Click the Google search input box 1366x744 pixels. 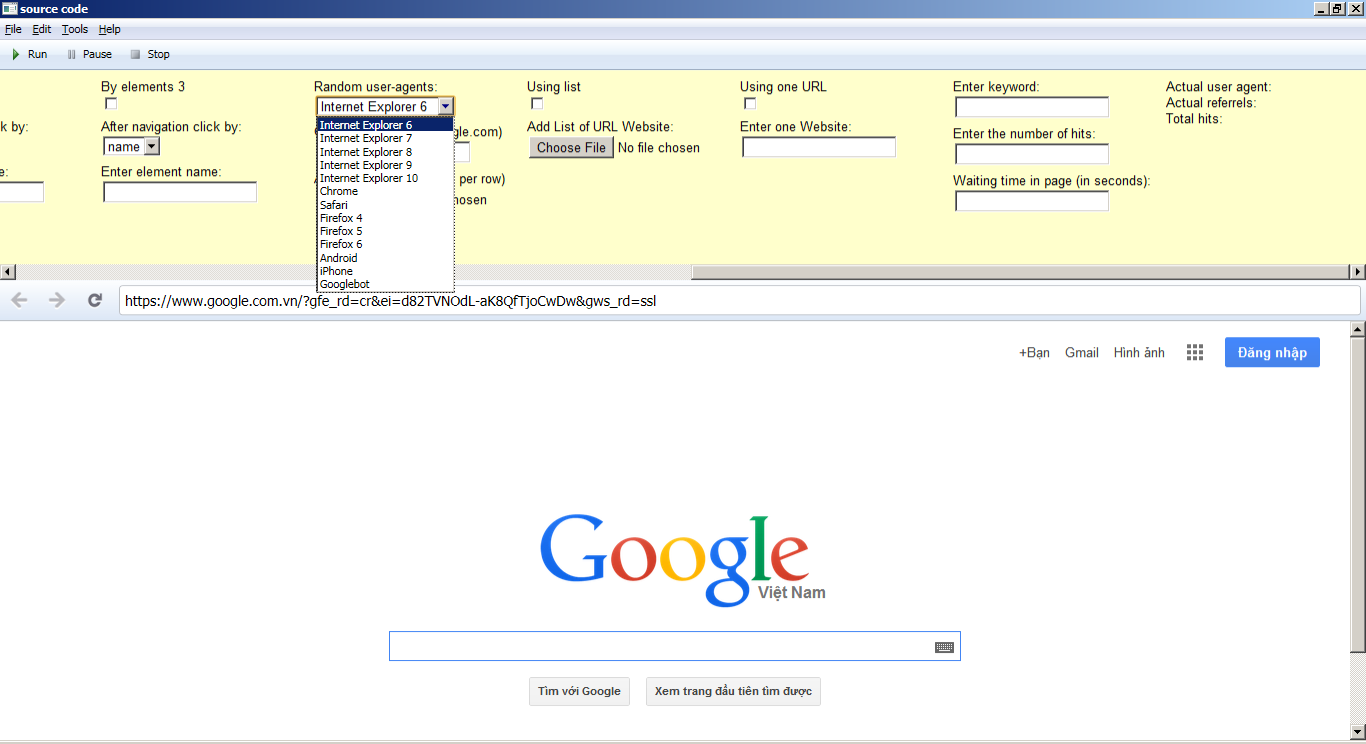point(675,646)
